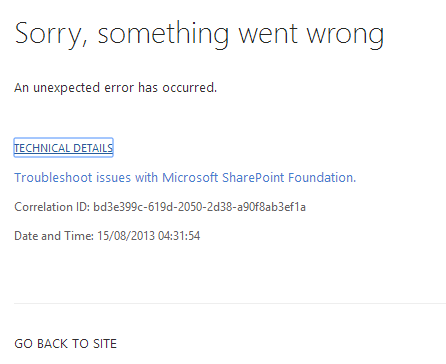Click the word 'occurred.' in the error message

pos(189,88)
